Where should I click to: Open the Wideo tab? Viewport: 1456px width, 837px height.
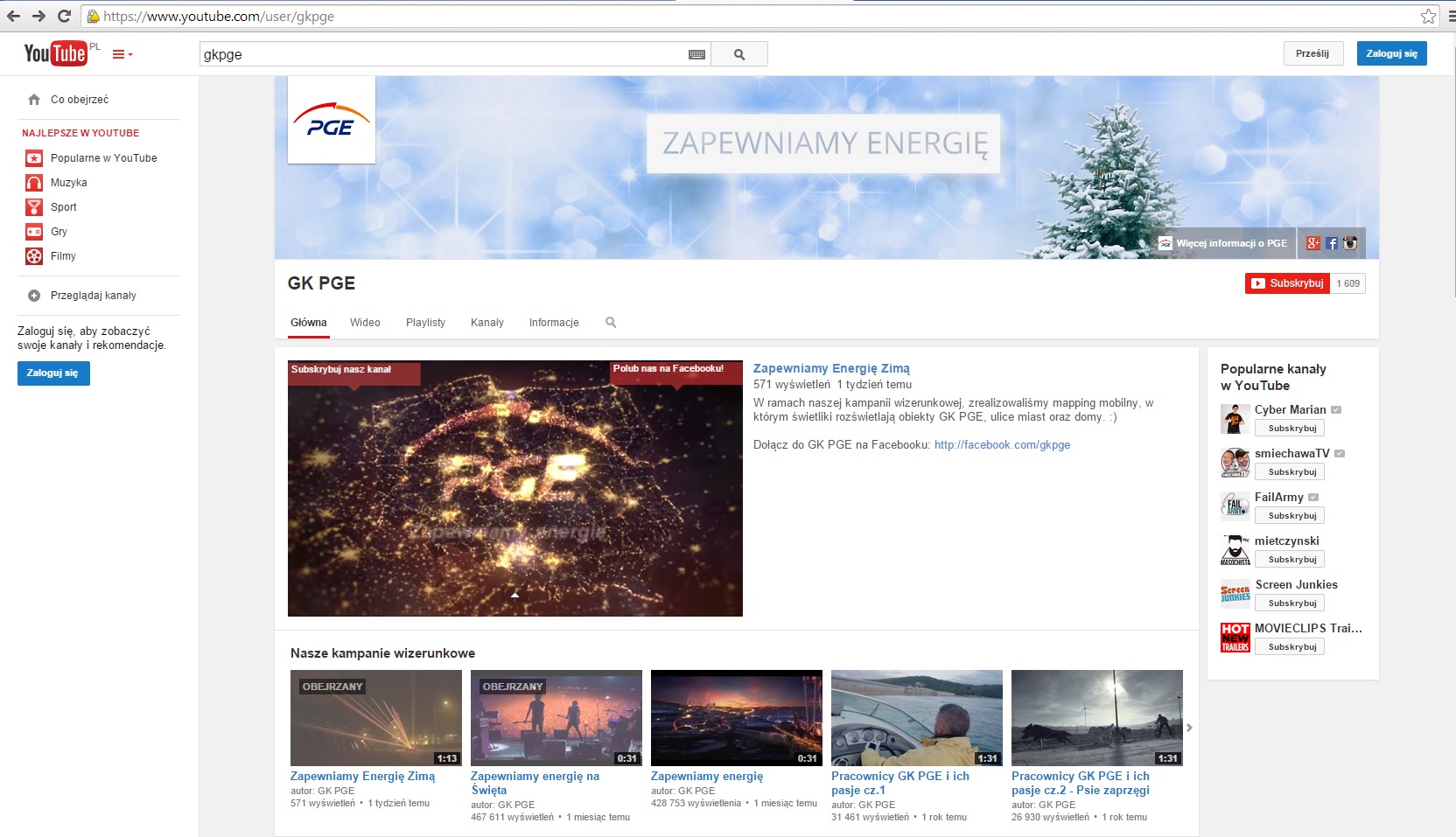[365, 323]
